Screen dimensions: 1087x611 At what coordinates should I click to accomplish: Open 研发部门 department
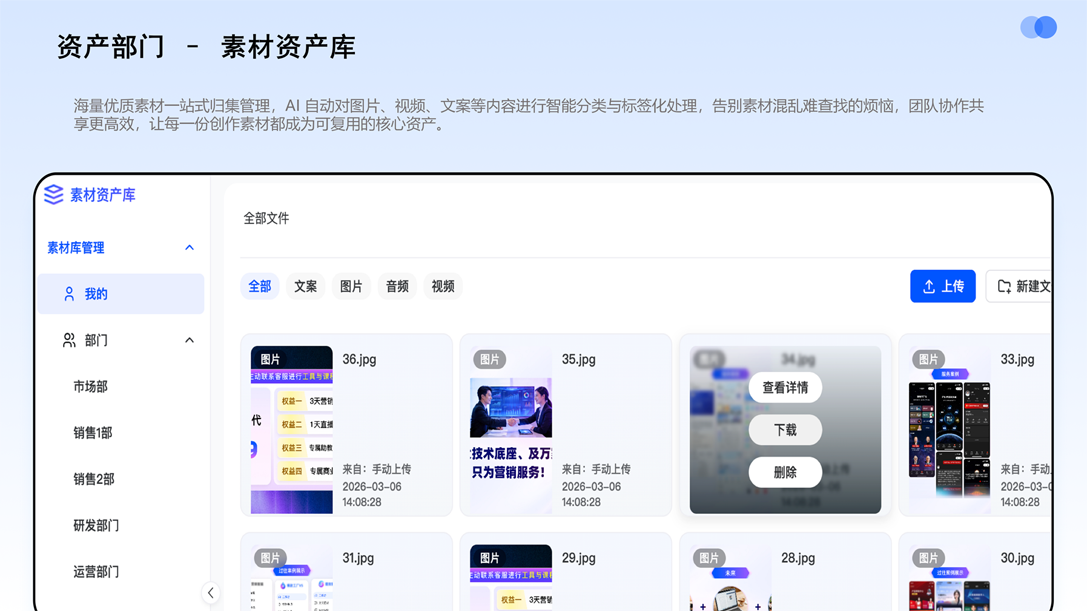[96, 526]
